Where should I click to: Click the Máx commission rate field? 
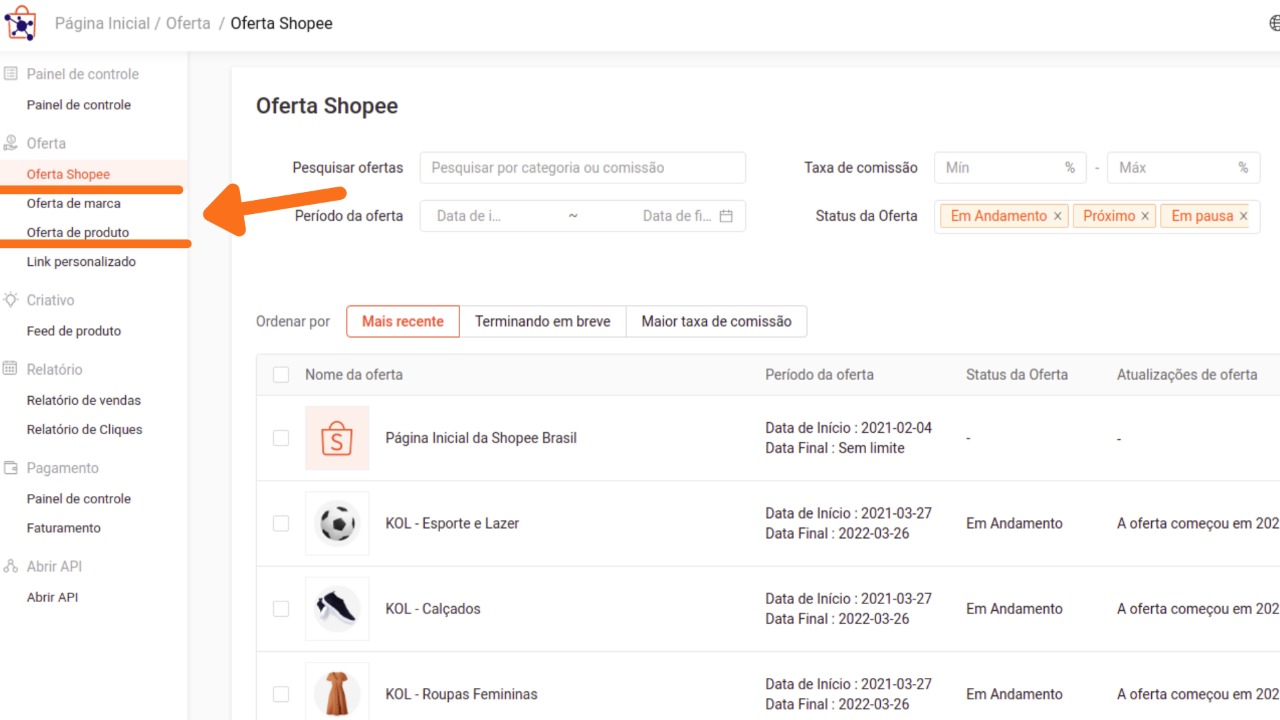1184,168
